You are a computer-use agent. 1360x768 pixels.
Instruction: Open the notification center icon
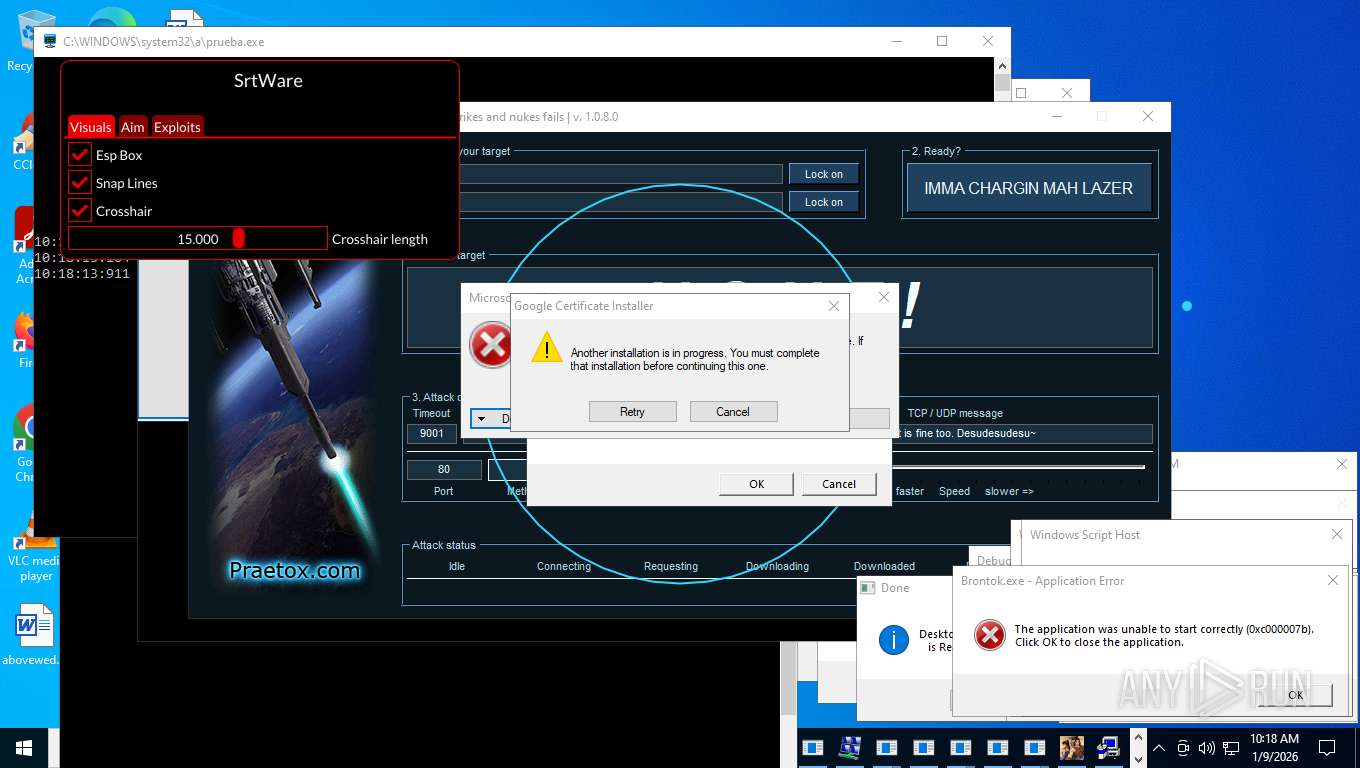(1327, 747)
